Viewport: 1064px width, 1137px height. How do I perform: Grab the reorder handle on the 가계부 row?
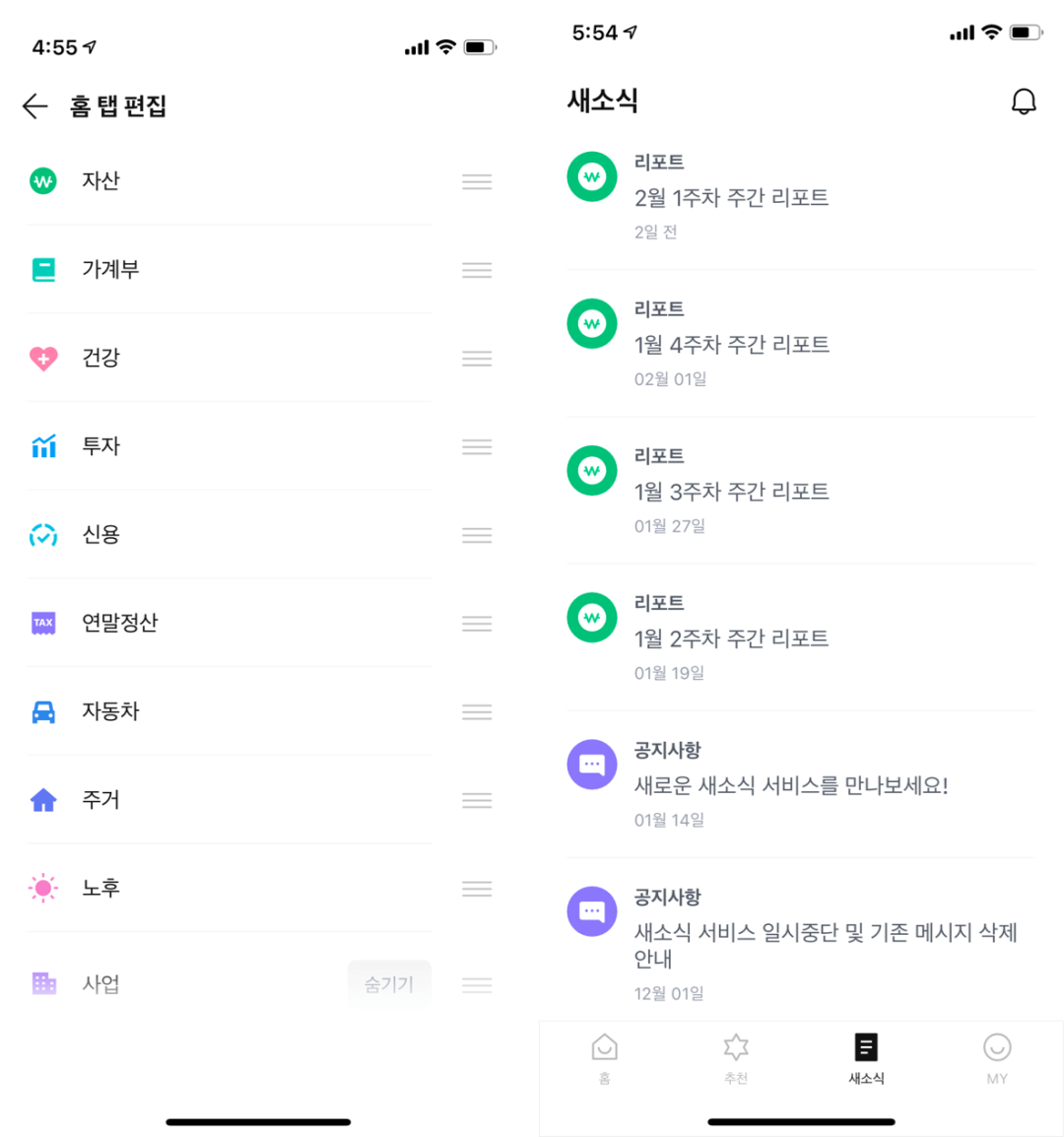477,270
